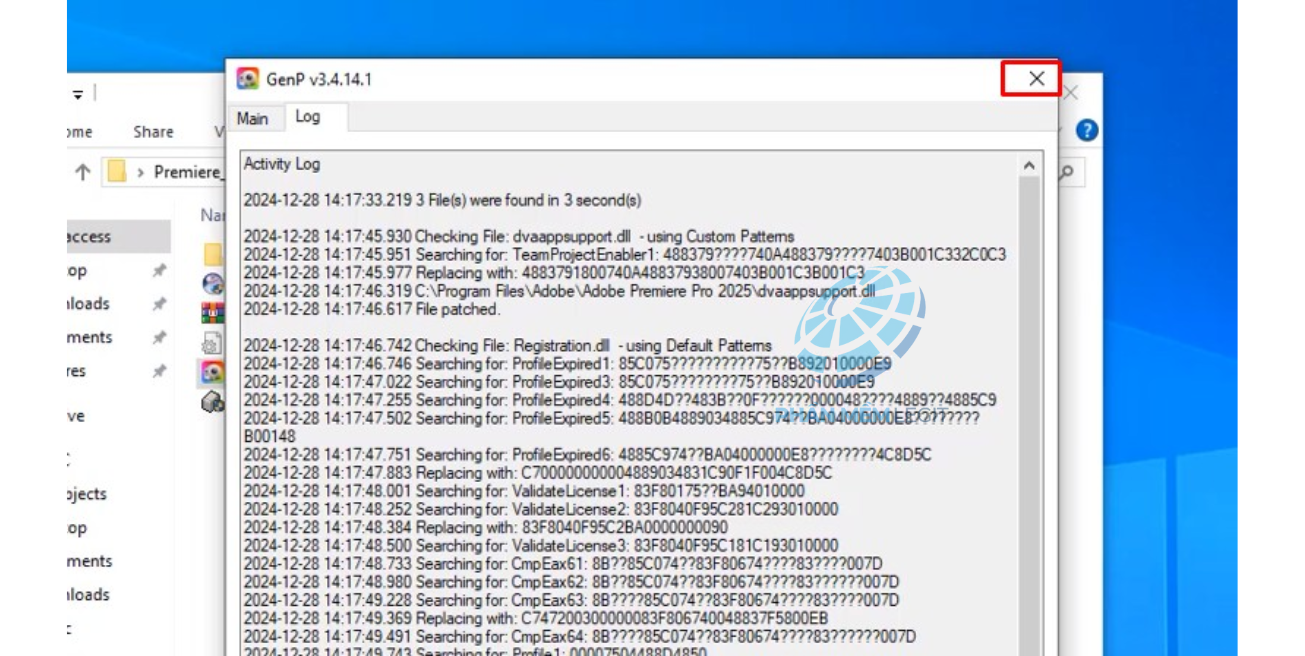The height and width of the screenshot is (656, 1305).
Task: Select the disc-shaped file icon in Explorer list
Action: click(x=213, y=284)
